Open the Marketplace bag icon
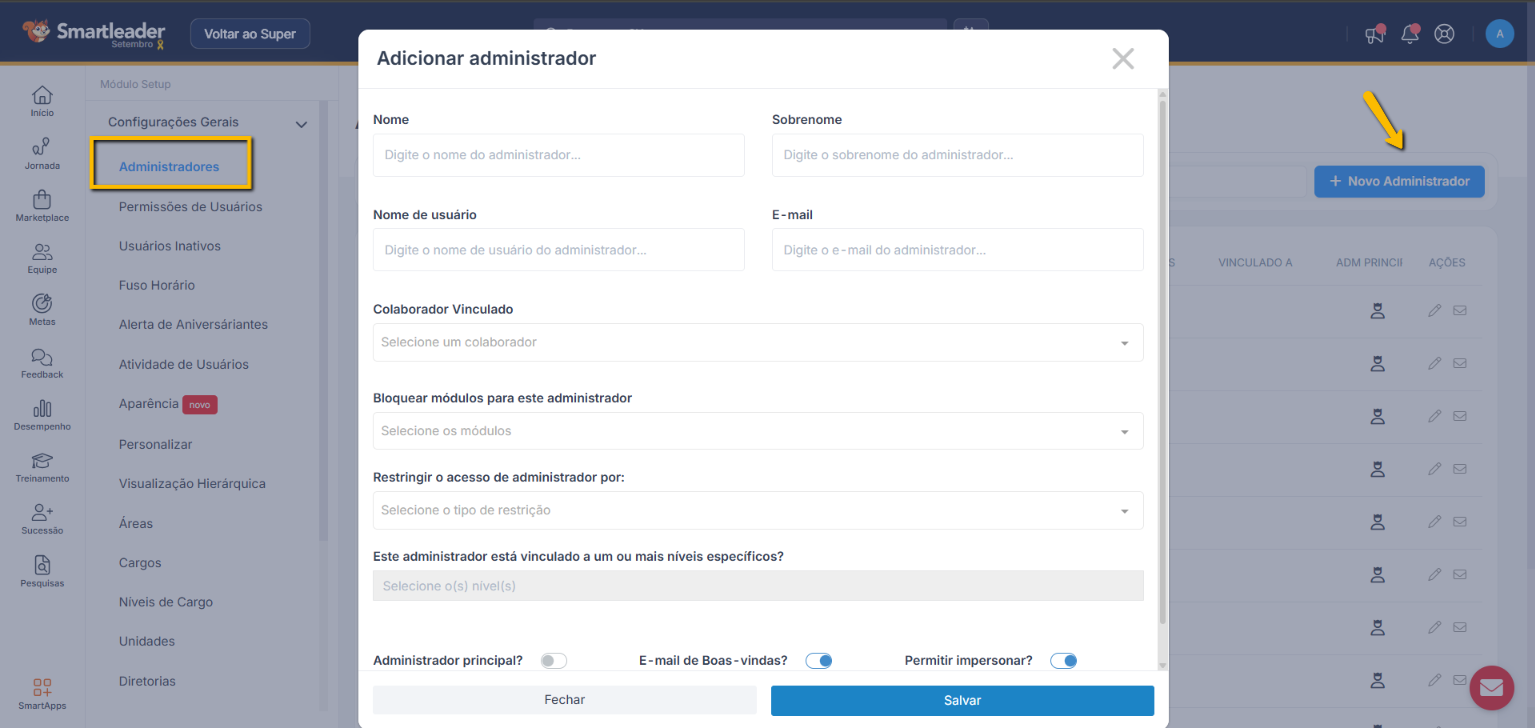This screenshot has height=728, width=1535. pos(42,200)
